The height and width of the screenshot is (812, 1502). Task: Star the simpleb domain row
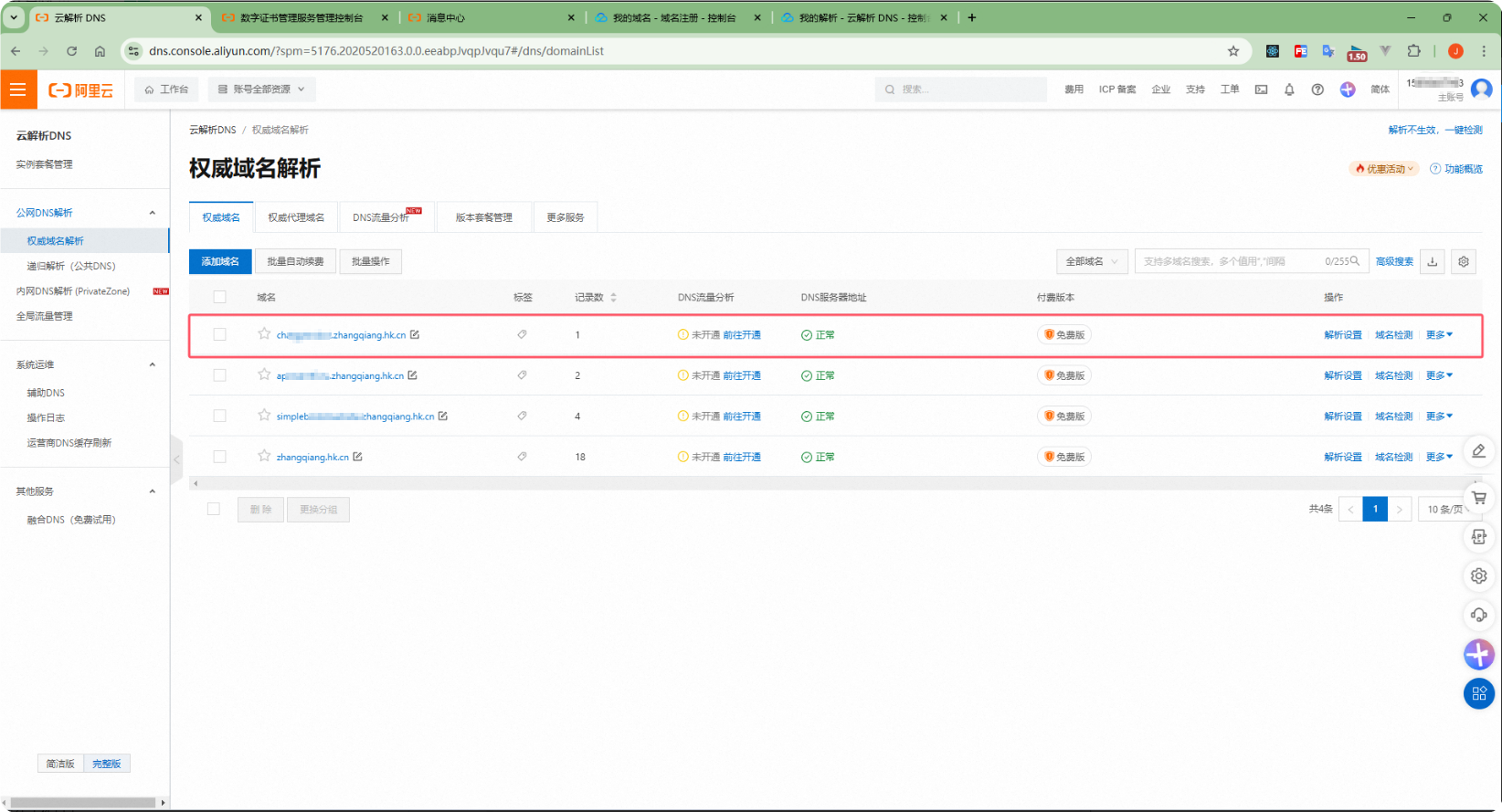point(264,415)
